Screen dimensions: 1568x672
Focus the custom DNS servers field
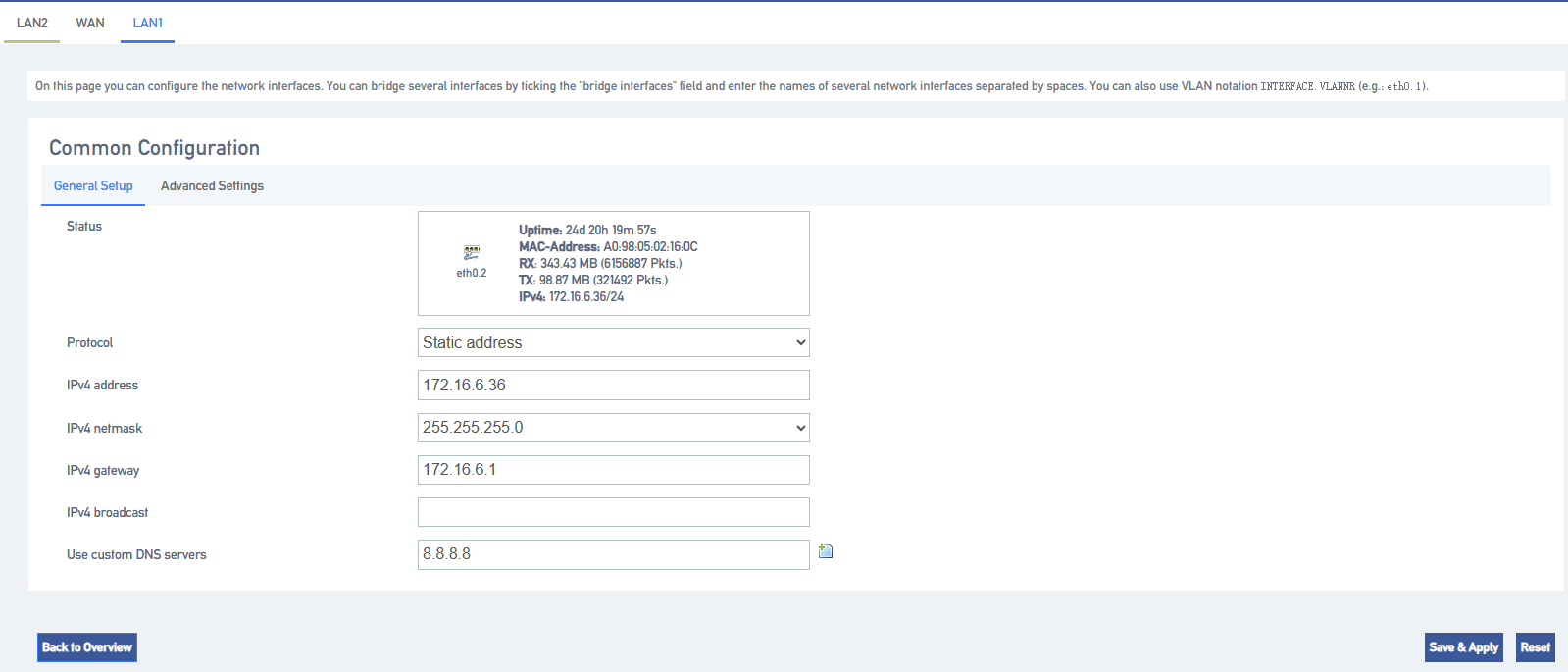click(614, 554)
